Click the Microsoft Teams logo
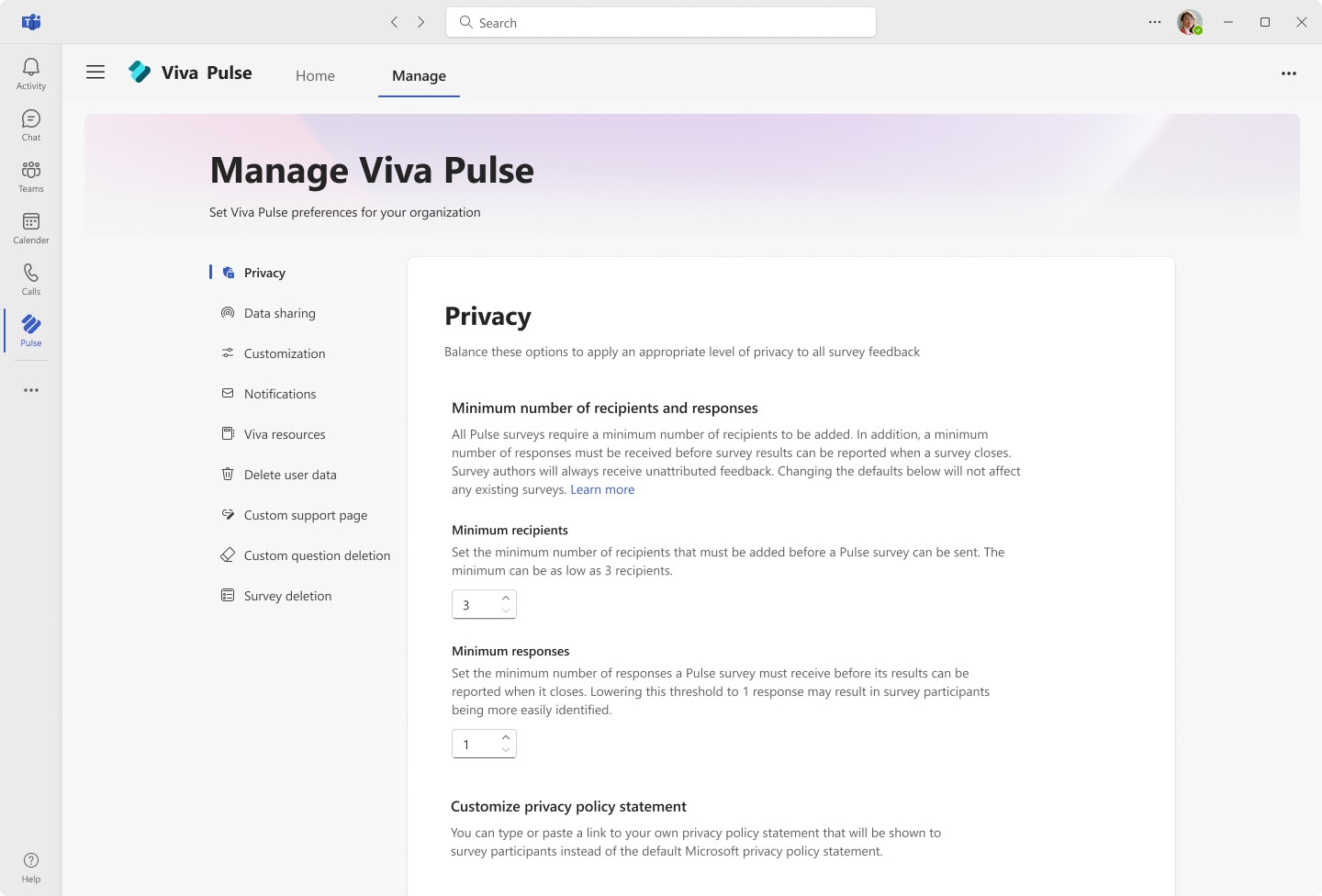This screenshot has height=896, width=1322. coord(31,22)
